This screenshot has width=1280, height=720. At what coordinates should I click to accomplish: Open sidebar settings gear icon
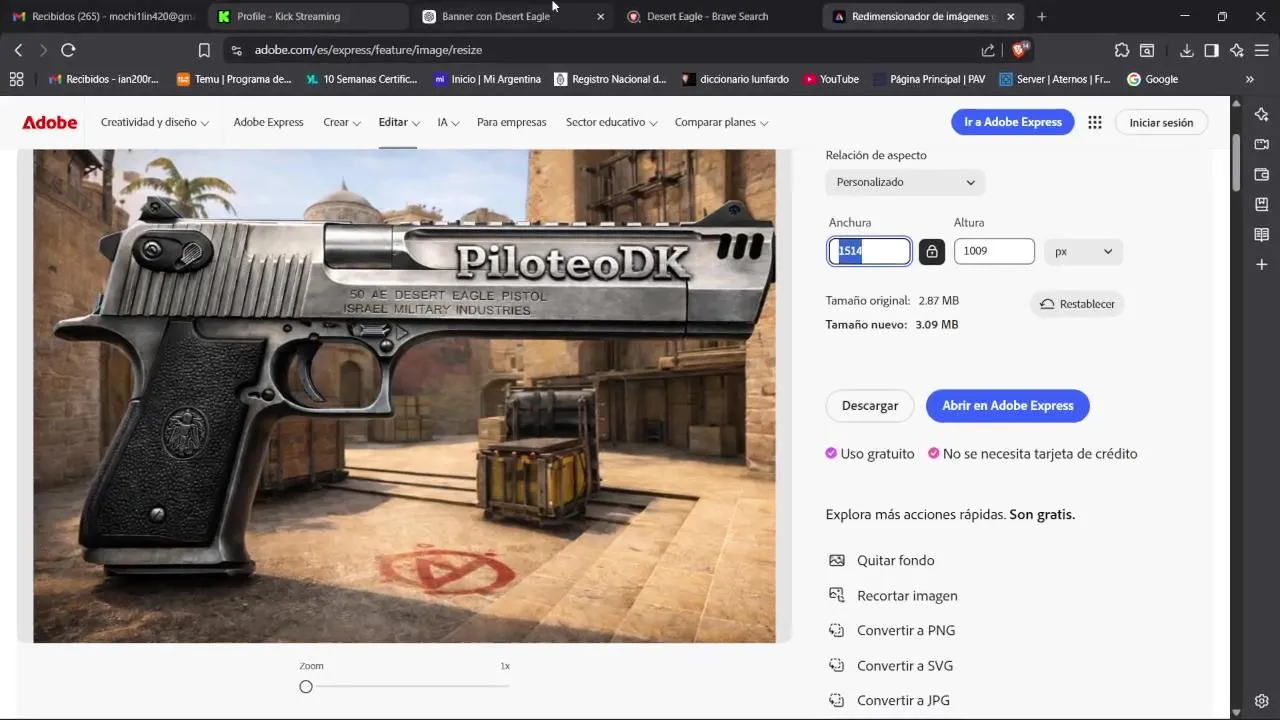click(x=1262, y=700)
